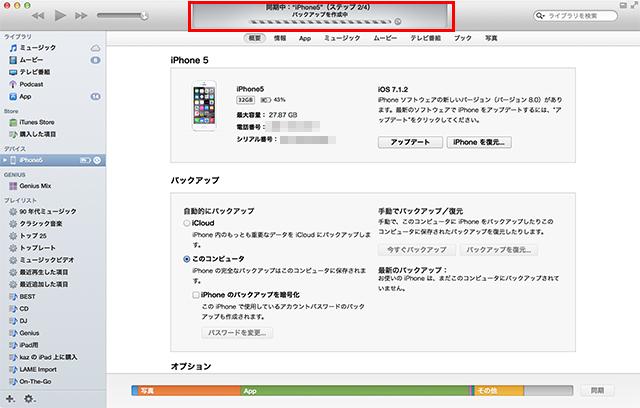Click the badge beside App in sidebar

[95, 97]
